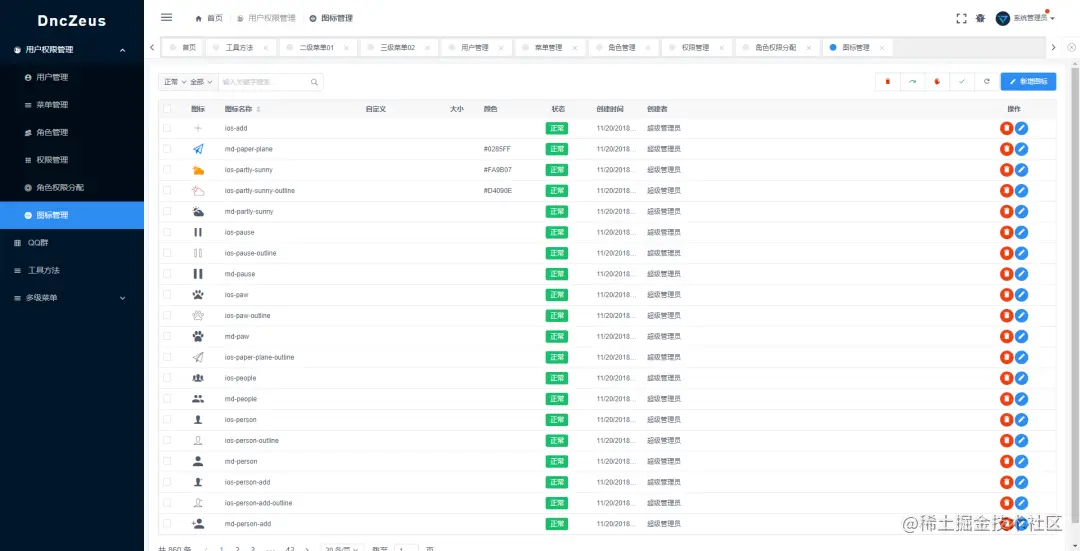Image resolution: width=1080 pixels, height=551 pixels.
Task: Click color value #FA9B07
Action: point(498,169)
